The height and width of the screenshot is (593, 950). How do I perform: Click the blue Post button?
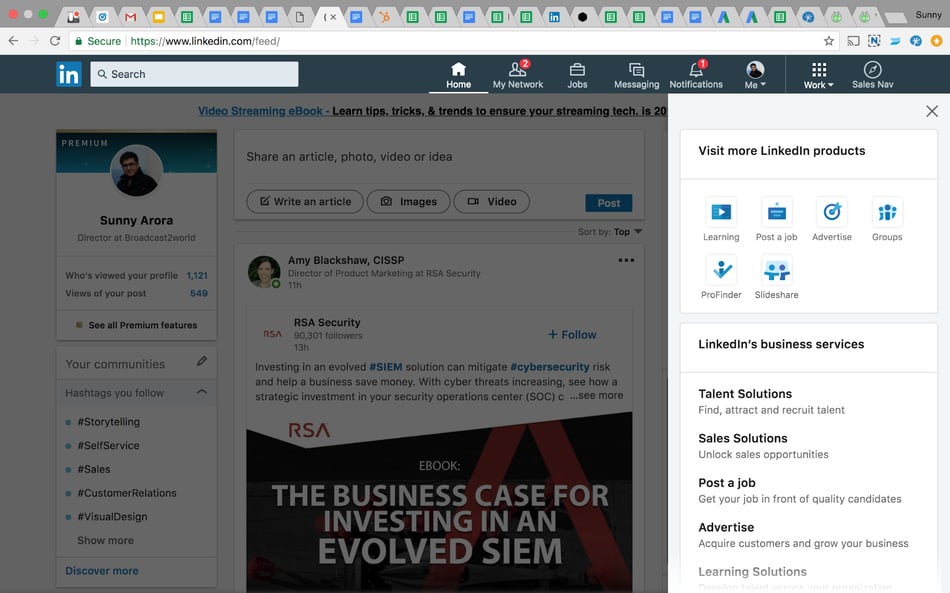(x=608, y=203)
